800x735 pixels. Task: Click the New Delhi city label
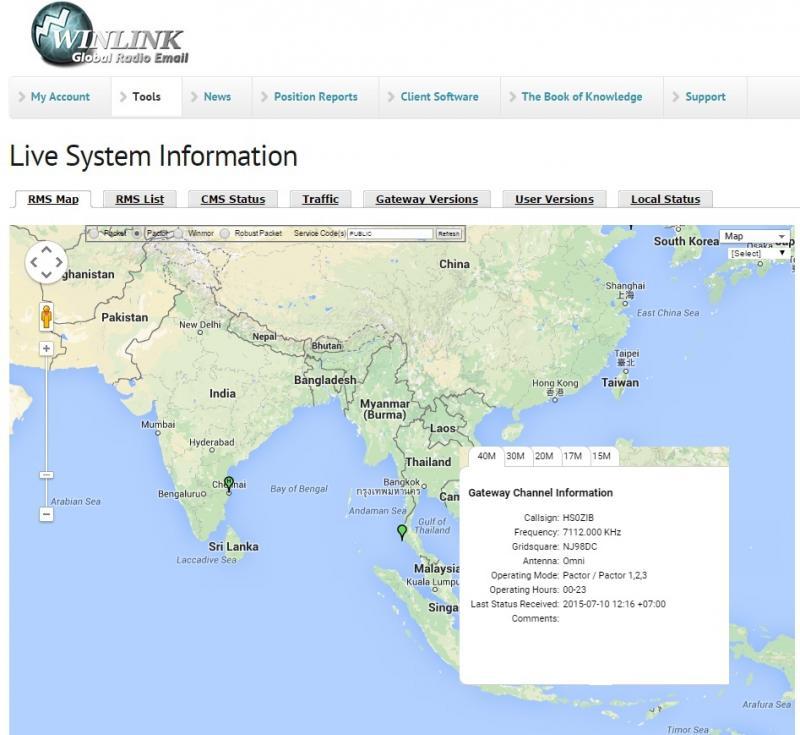[x=199, y=325]
